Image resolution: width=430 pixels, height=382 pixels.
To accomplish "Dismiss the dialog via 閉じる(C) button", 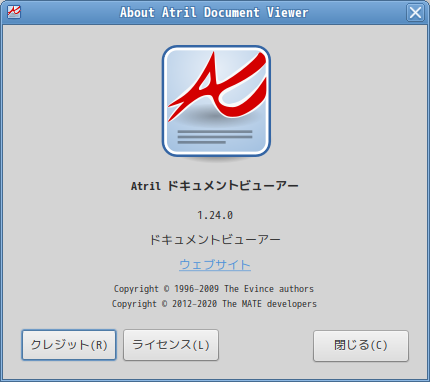I will (x=361, y=346).
